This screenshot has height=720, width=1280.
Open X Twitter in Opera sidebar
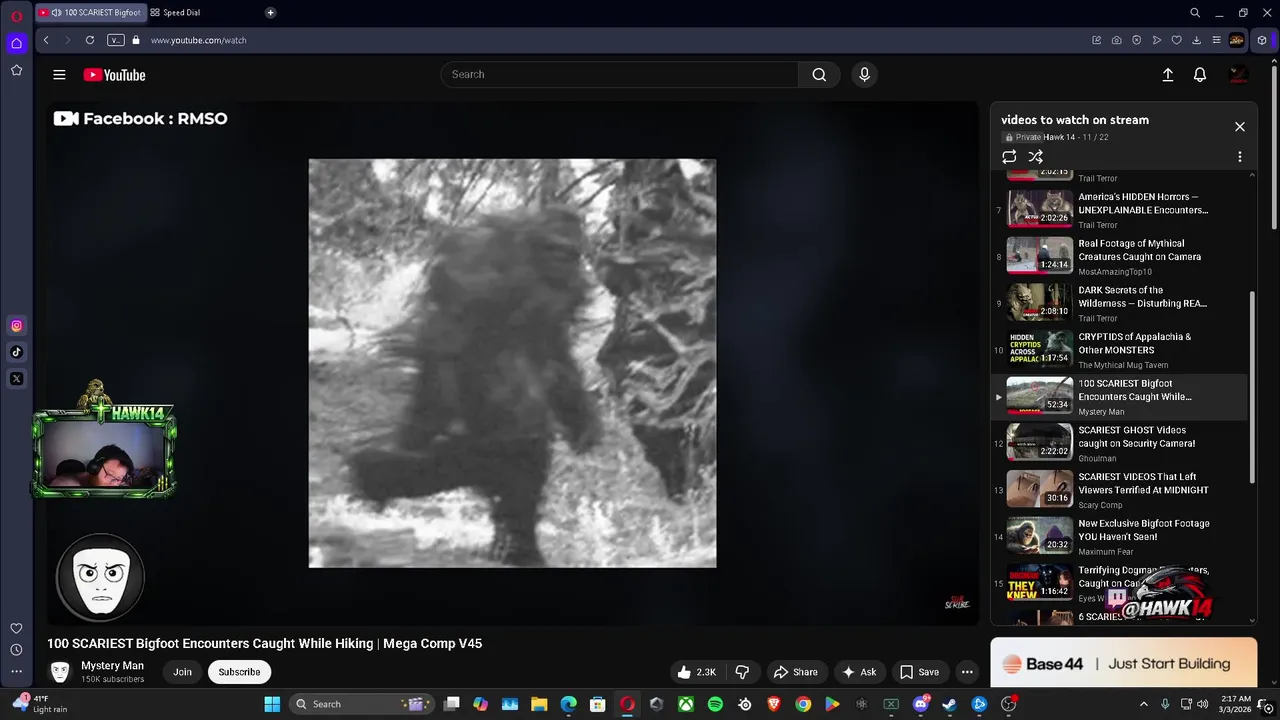click(x=17, y=379)
